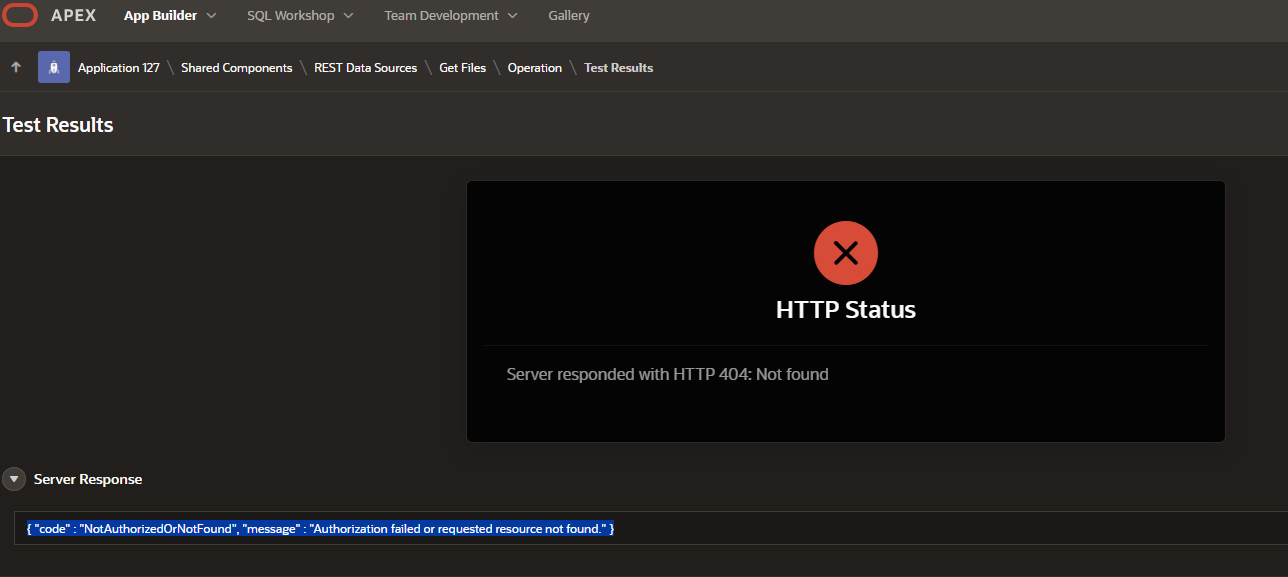Screen dimensions: 1288x577
Task: Collapse the Server Response section arrow
Action: 14,479
